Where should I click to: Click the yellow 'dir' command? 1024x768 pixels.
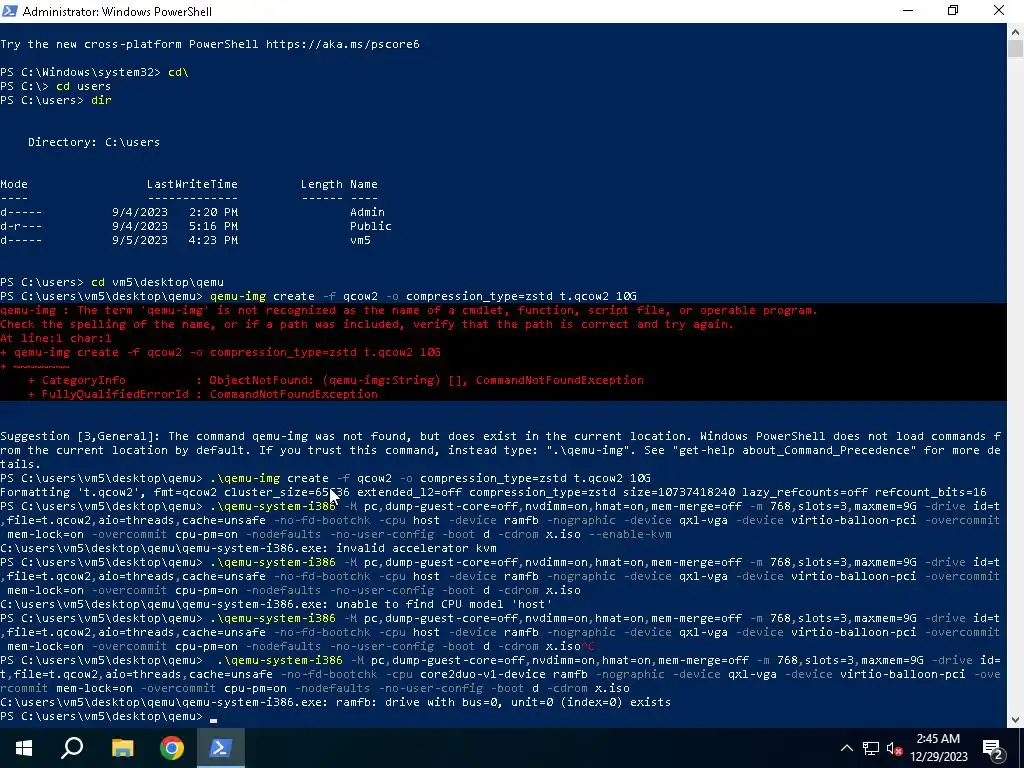click(x=101, y=101)
